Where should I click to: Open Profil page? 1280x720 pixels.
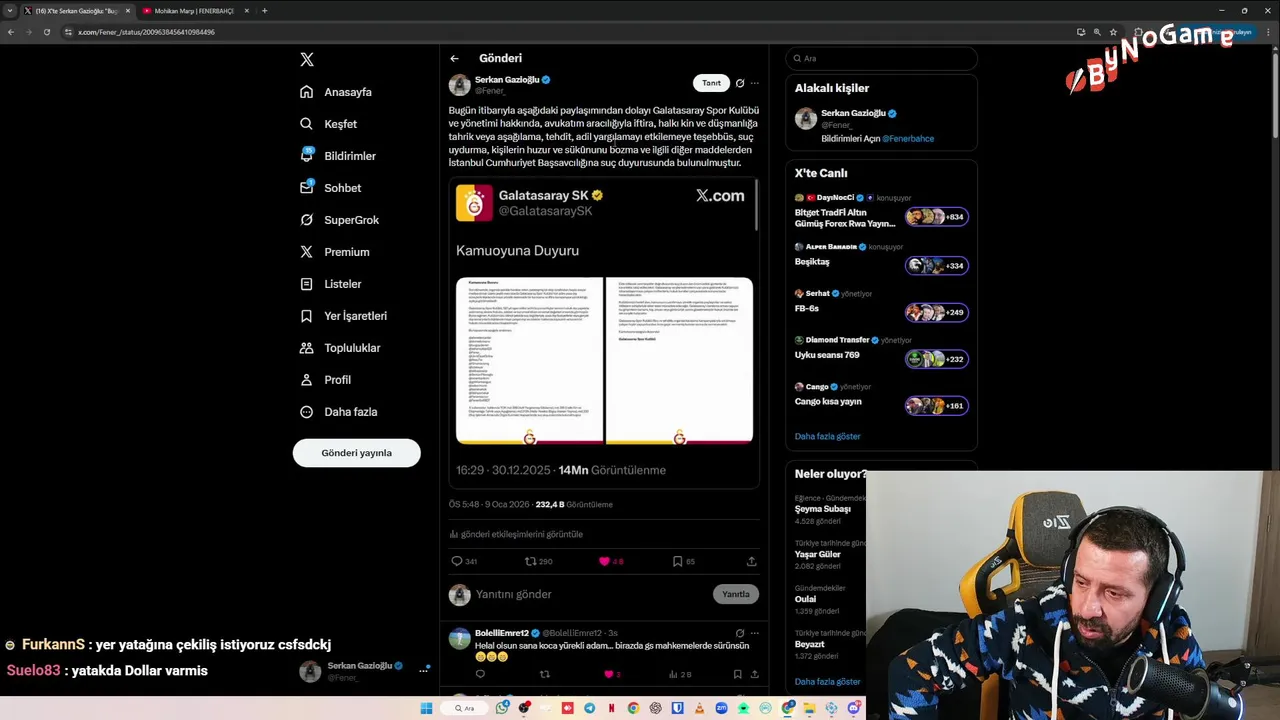(325, 380)
